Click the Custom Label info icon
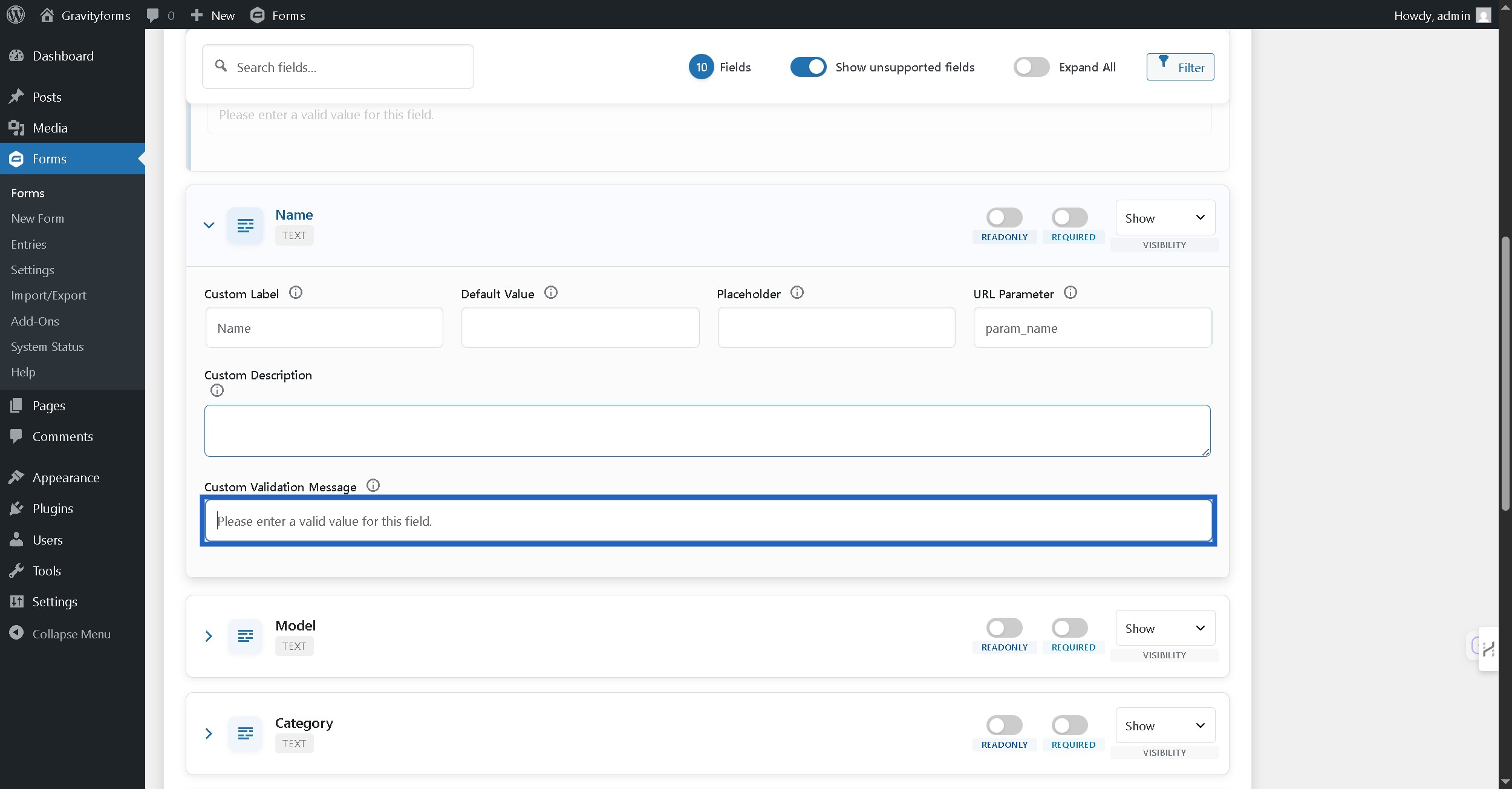1512x789 pixels. tap(295, 293)
